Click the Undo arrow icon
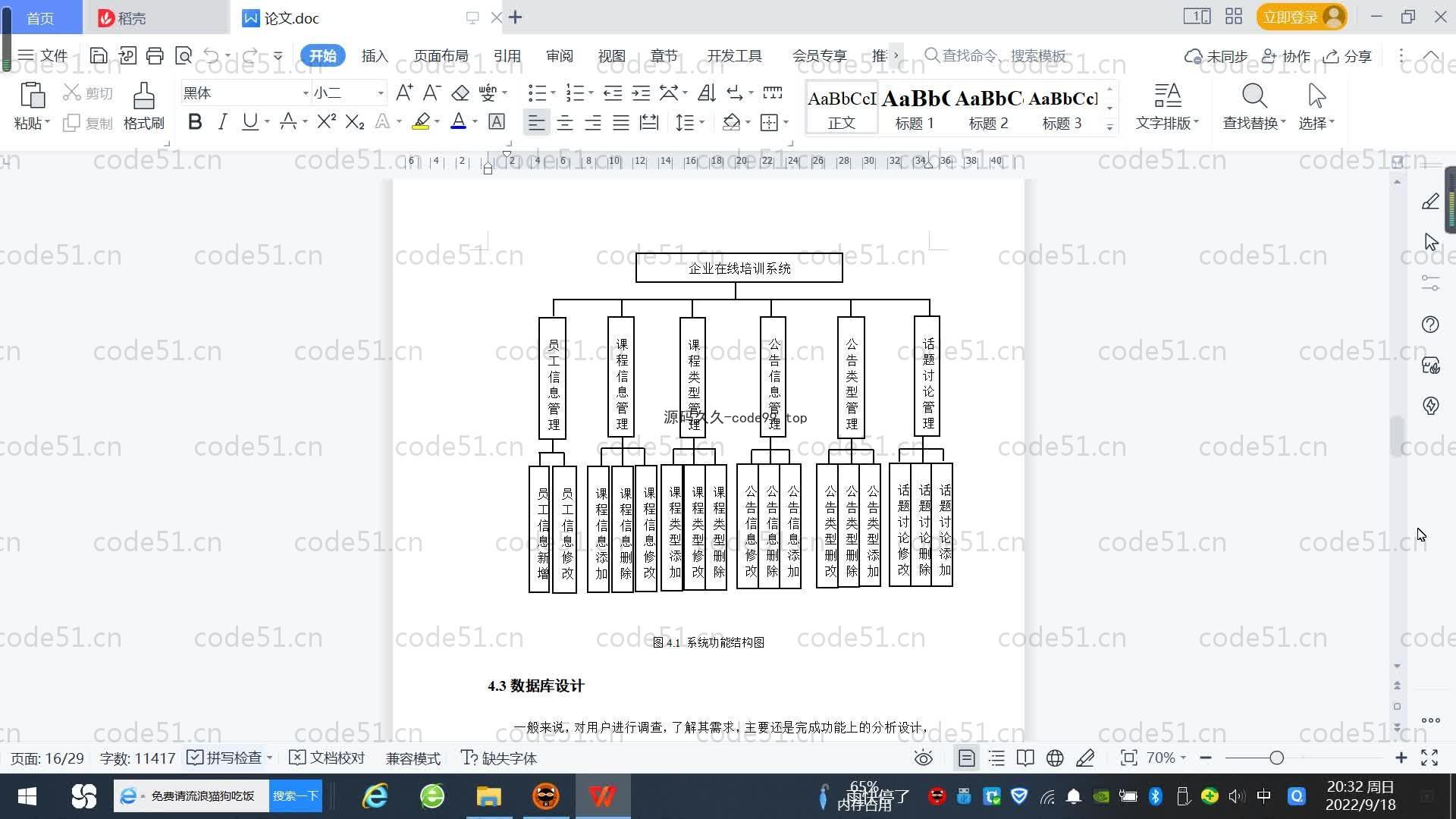The image size is (1456, 819). 212,55
